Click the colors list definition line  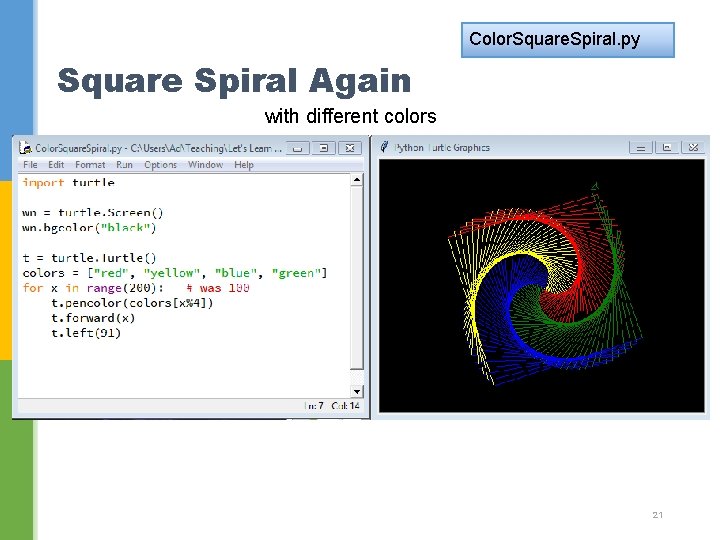174,273
